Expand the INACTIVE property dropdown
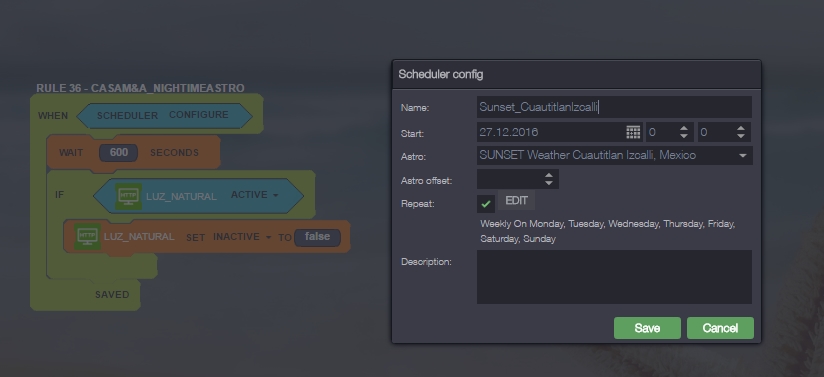 coord(269,238)
